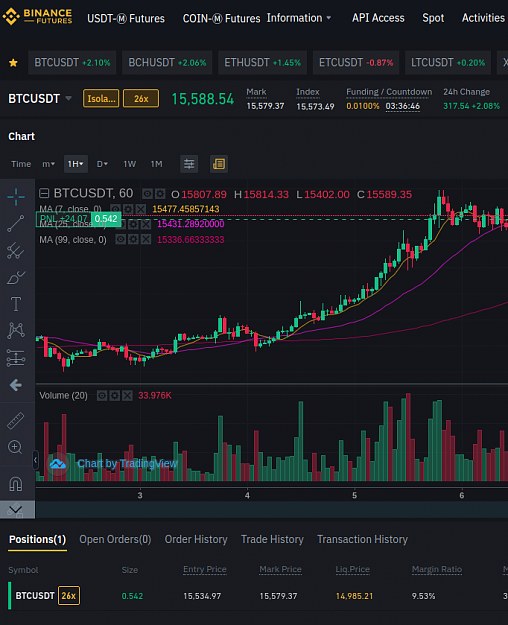508x625 pixels.
Task: Toggle the magnet mode icon
Action: click(16, 484)
